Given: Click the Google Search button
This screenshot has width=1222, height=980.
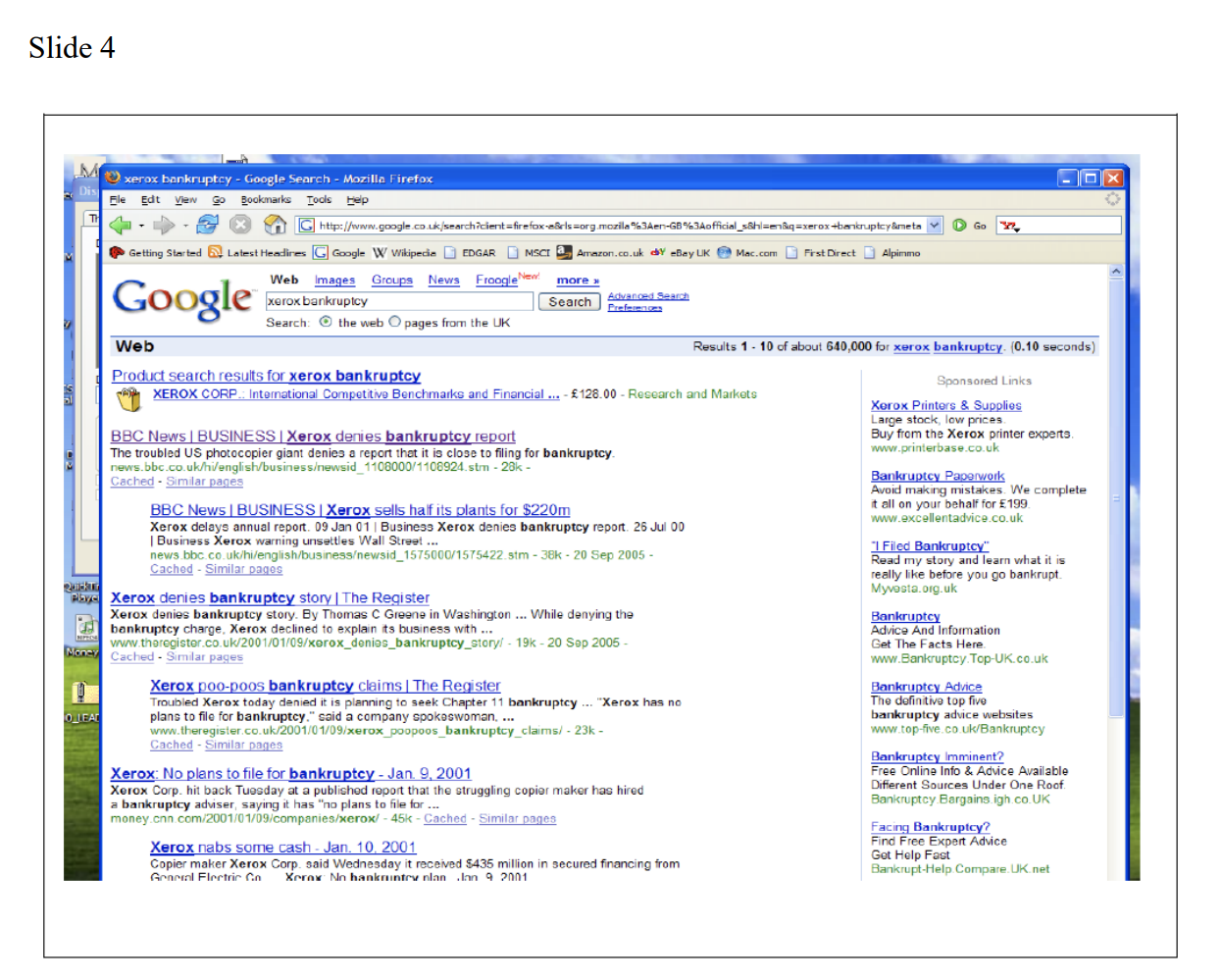Looking at the screenshot, I should click(x=570, y=302).
